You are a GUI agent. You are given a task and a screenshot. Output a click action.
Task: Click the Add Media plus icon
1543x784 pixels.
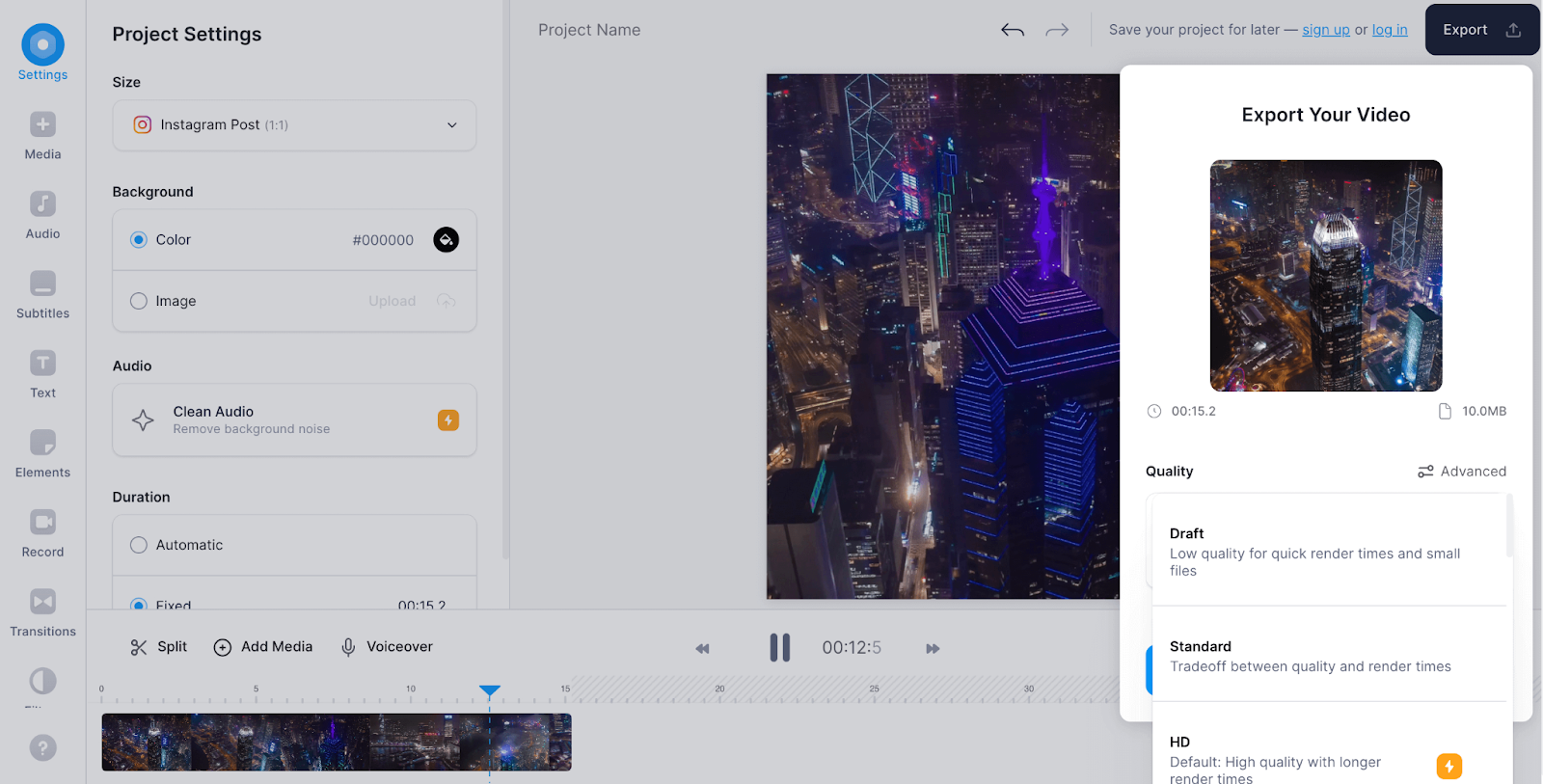[222, 647]
